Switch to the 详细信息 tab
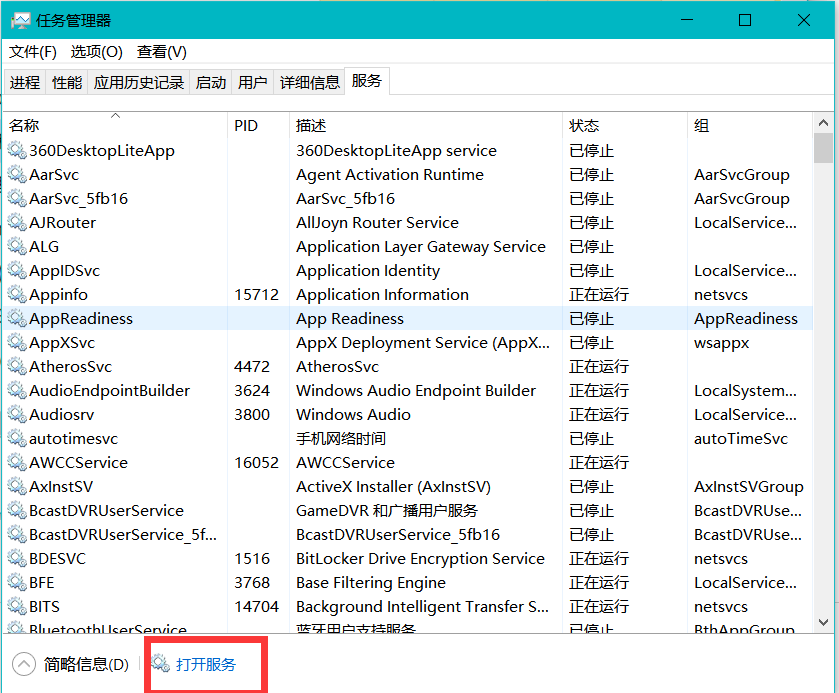Screen dimensions: 839x693 [x=309, y=82]
